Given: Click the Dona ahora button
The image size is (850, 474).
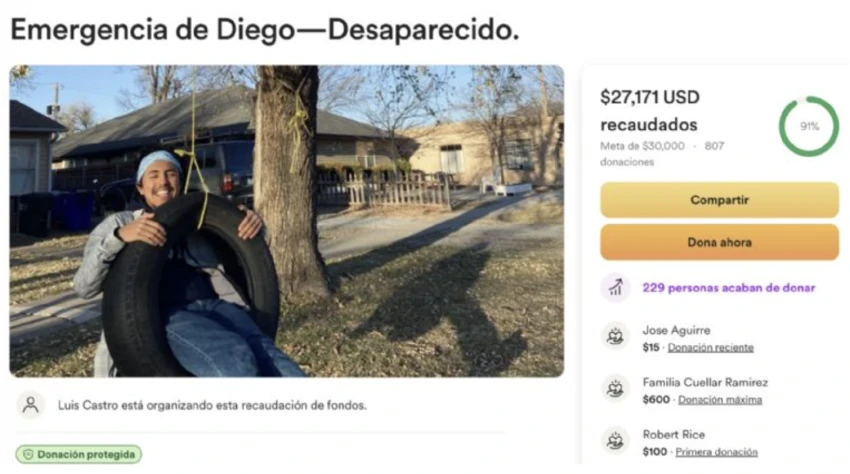Looking at the screenshot, I should tap(719, 242).
